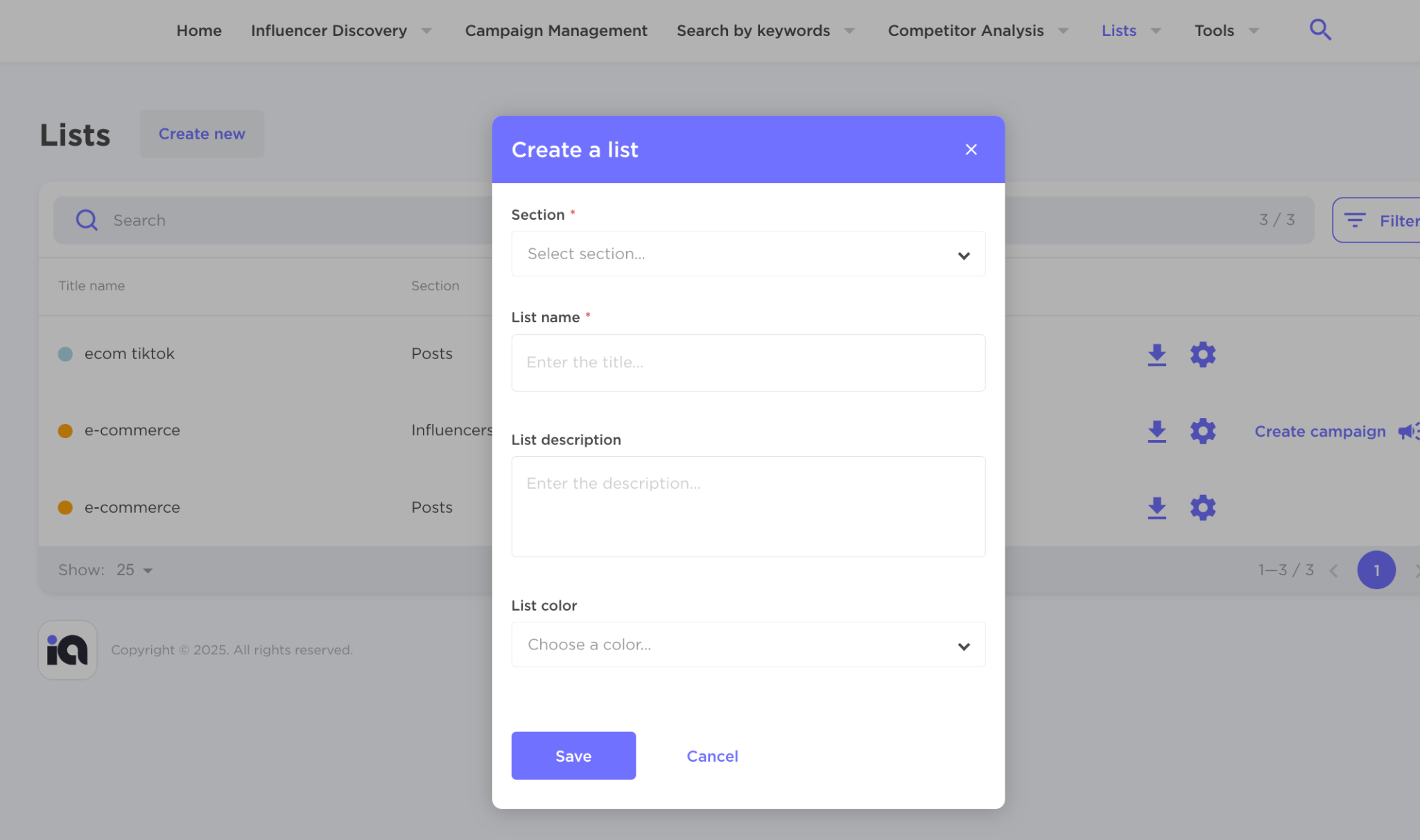Click the magnifier search icon in top navigation

click(1319, 30)
